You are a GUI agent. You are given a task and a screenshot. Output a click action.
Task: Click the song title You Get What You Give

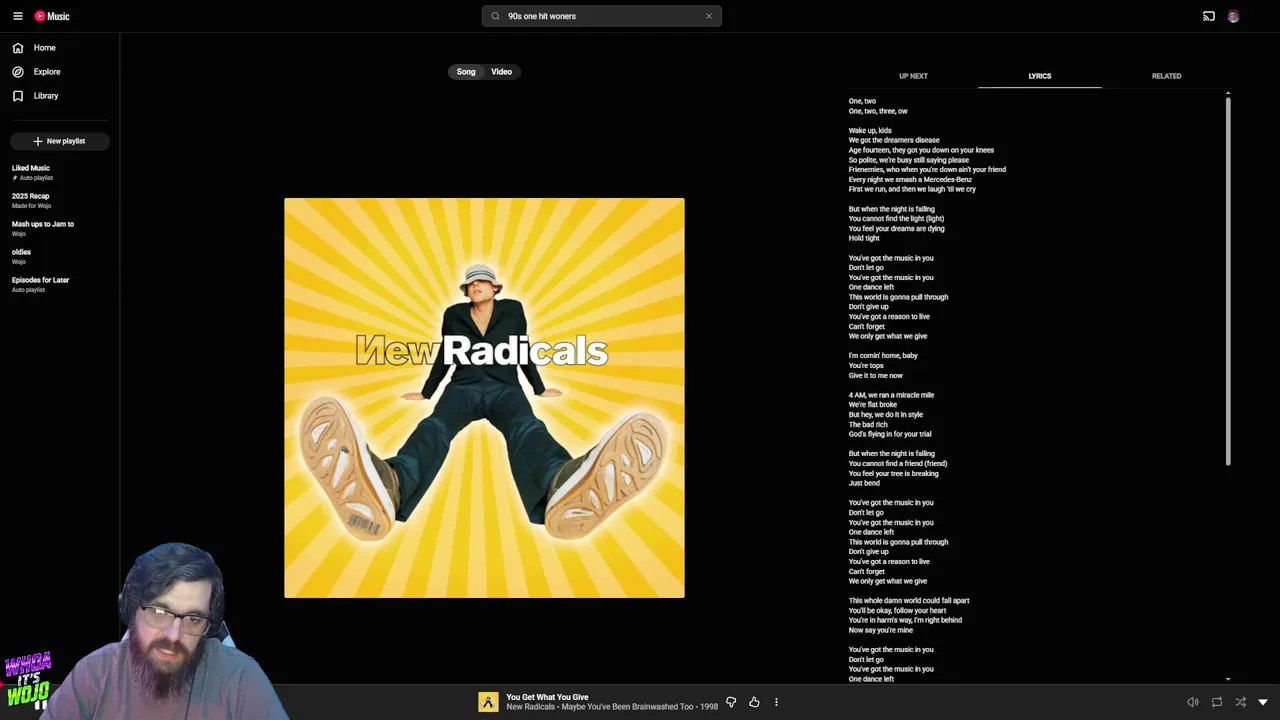[547, 697]
